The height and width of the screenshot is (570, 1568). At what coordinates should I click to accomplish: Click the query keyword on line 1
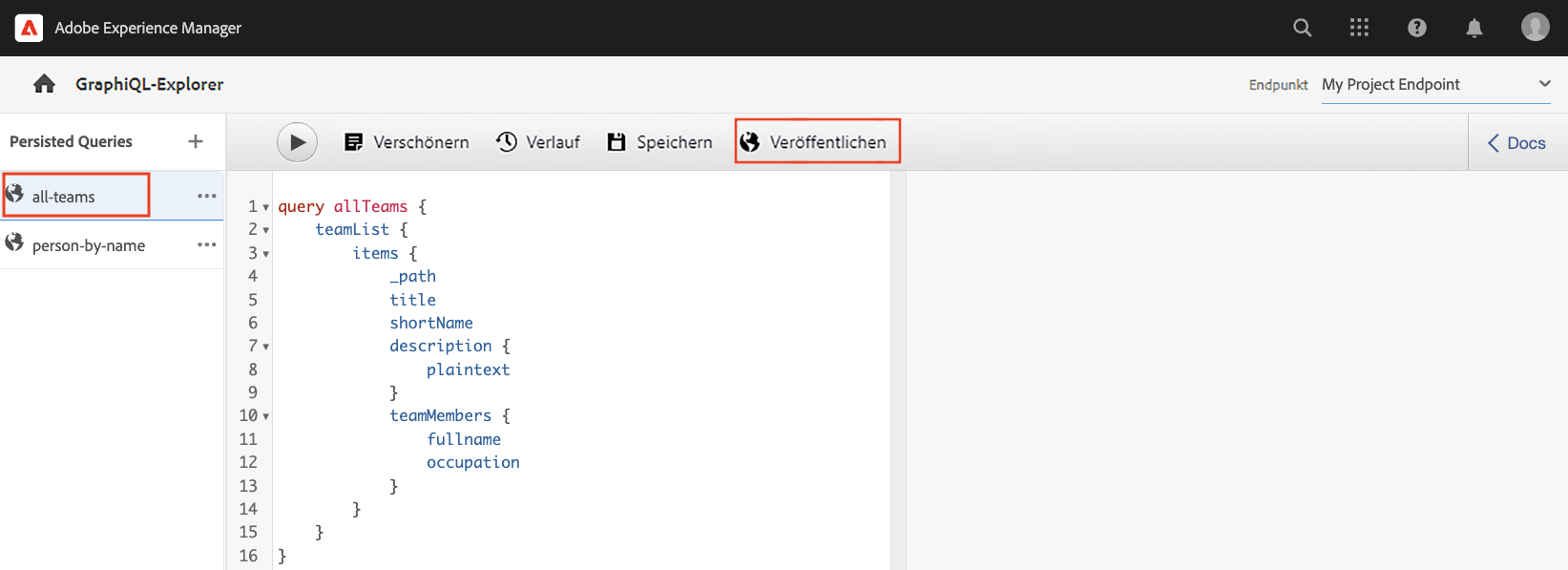[301, 206]
